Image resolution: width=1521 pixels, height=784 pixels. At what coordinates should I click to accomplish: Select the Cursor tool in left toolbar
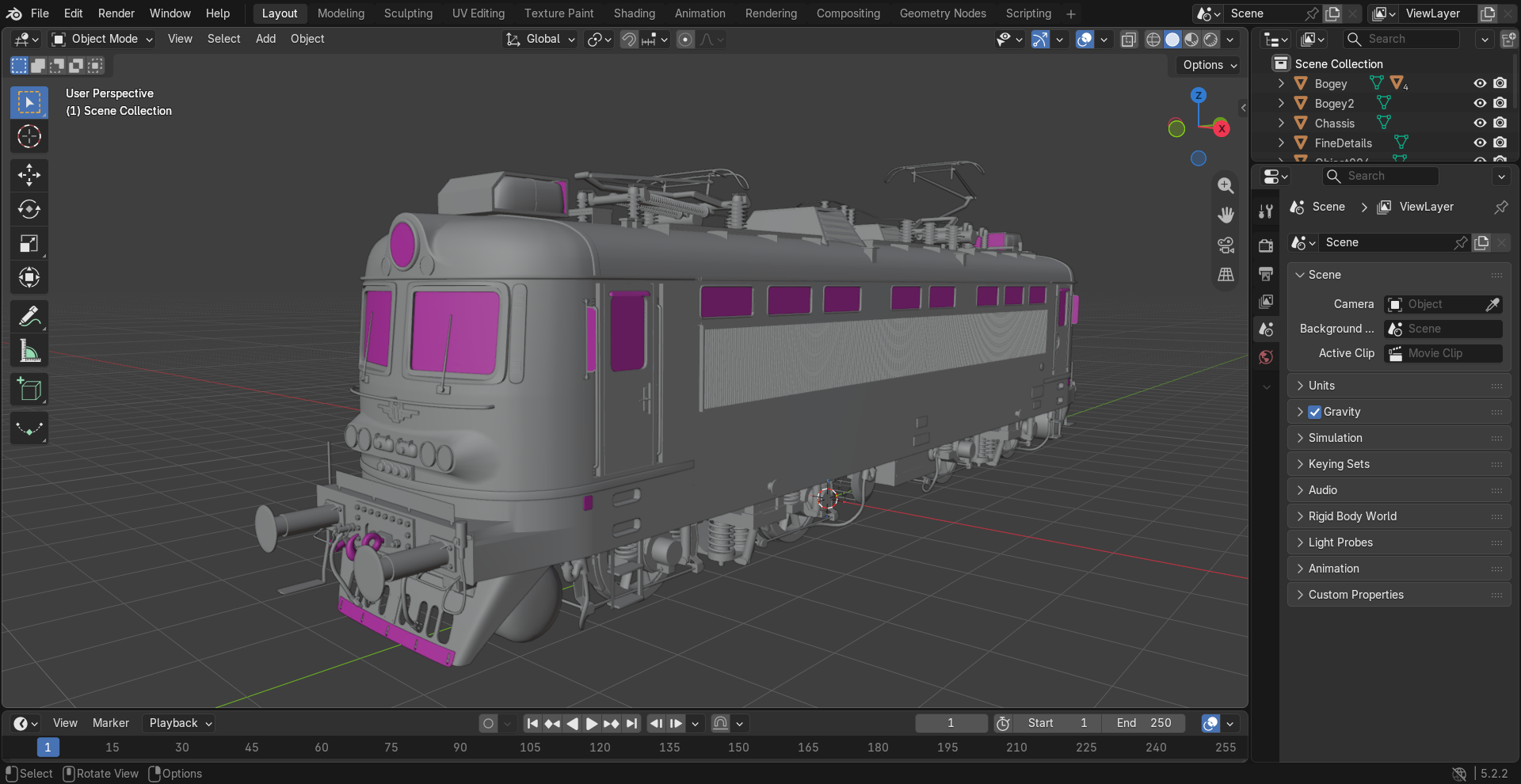click(29, 137)
